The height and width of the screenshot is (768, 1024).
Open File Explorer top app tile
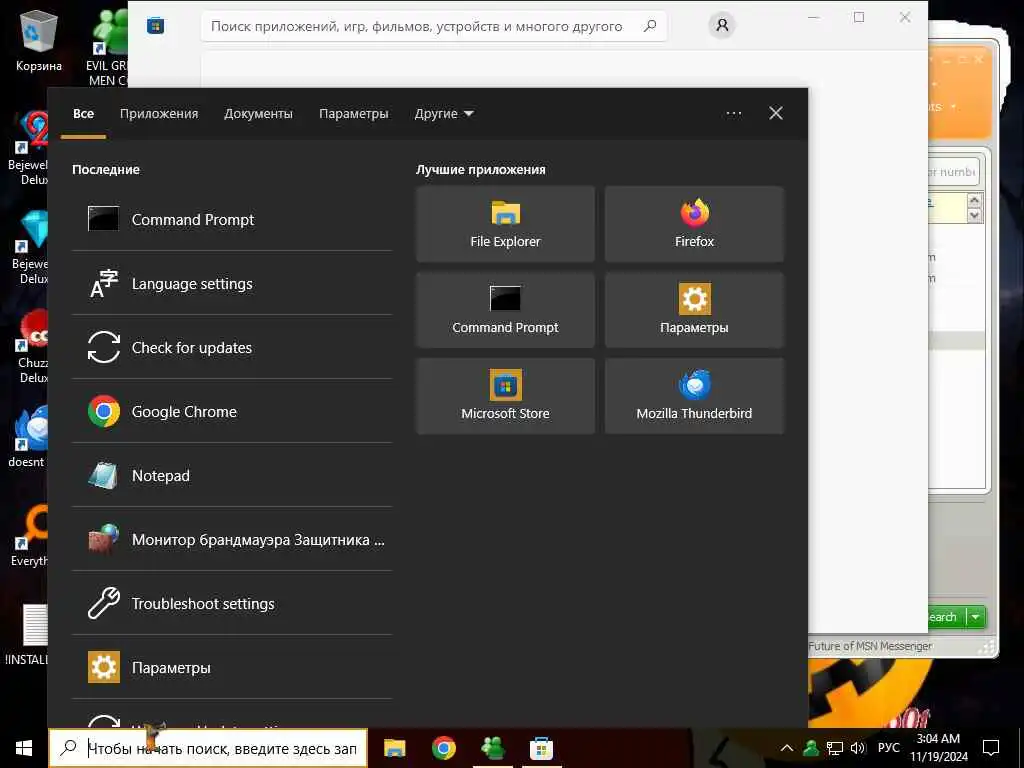(x=505, y=224)
